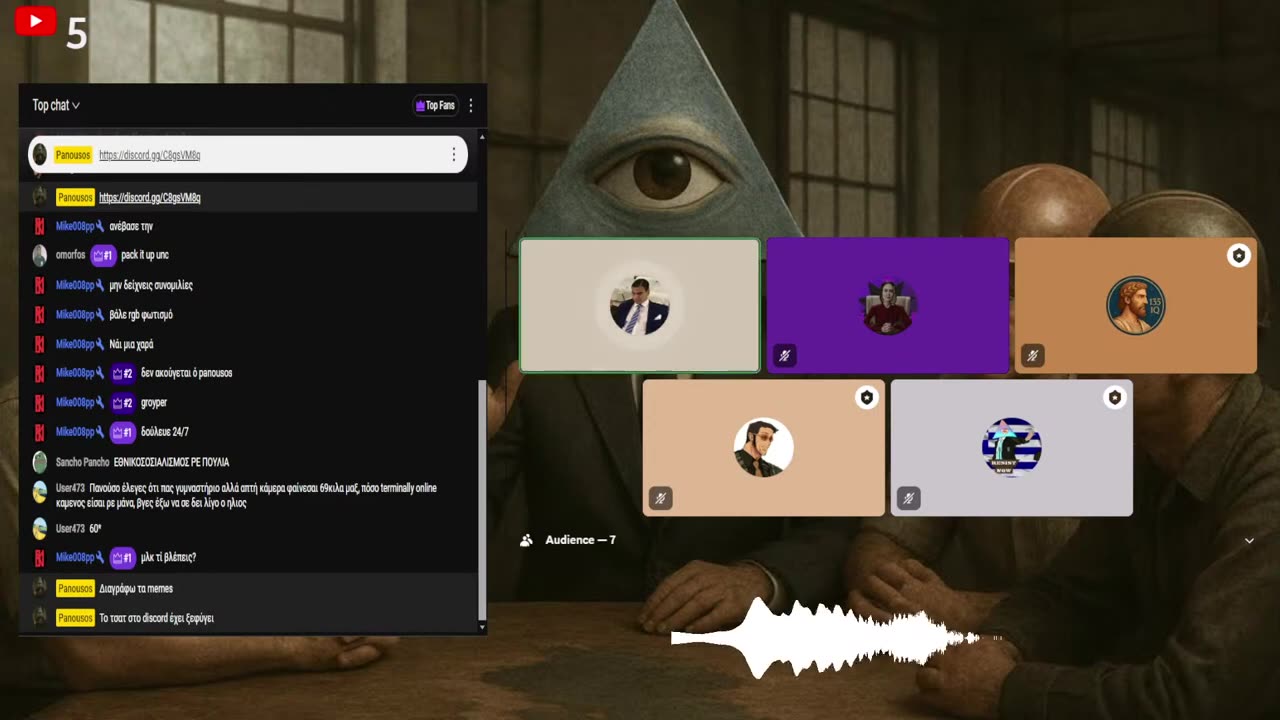
Task: Select the speaking tile with suited man avatar
Action: click(640, 305)
